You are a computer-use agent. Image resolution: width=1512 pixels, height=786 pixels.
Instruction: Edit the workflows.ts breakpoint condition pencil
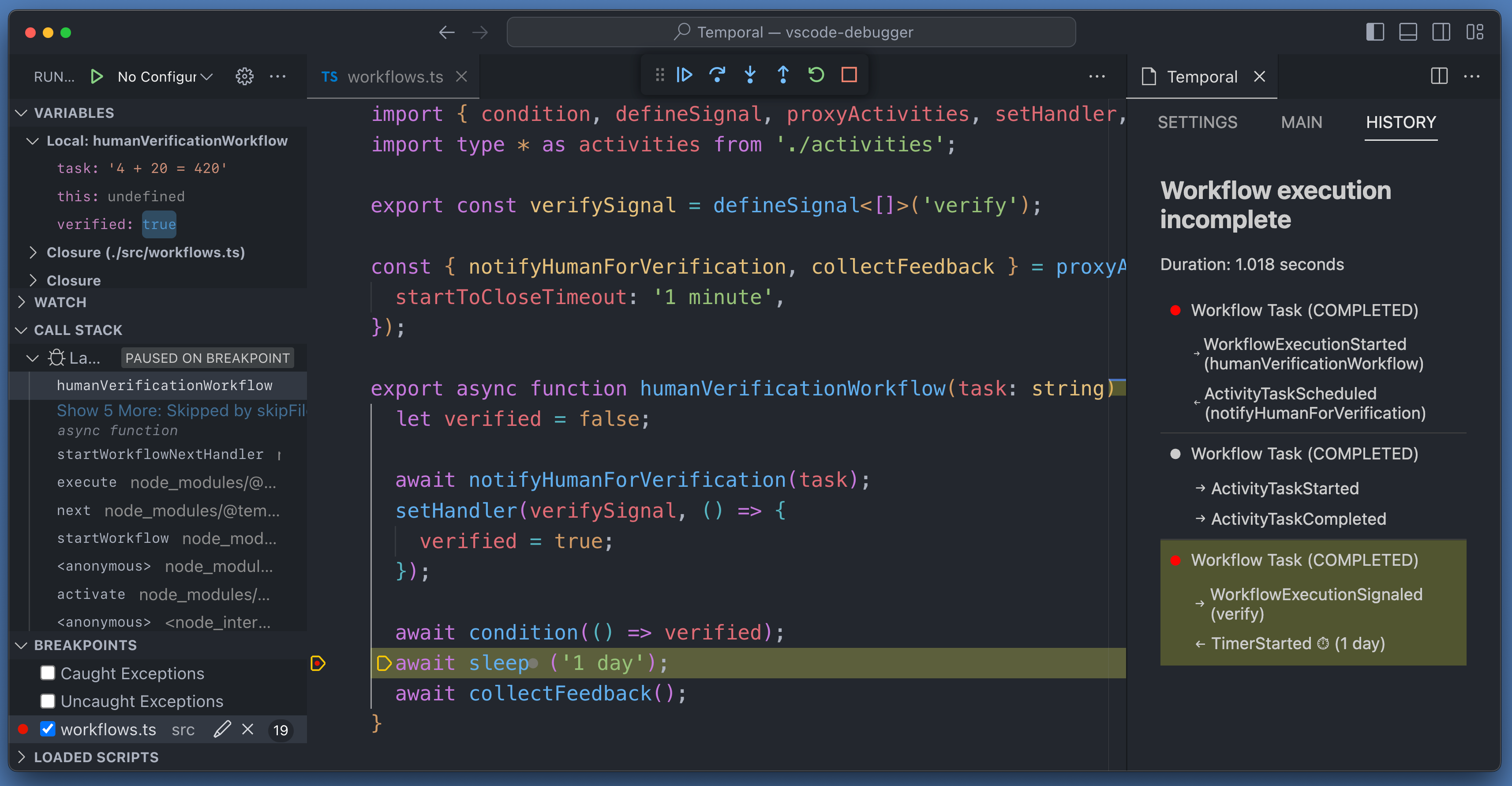tap(222, 729)
